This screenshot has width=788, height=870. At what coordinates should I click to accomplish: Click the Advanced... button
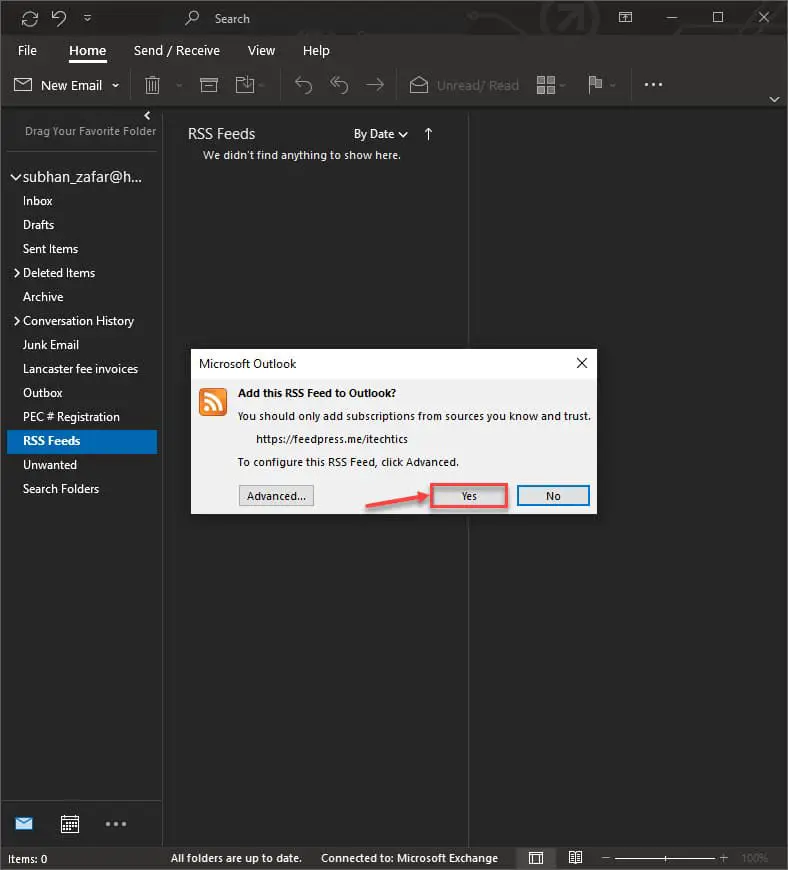pyautogui.click(x=276, y=495)
